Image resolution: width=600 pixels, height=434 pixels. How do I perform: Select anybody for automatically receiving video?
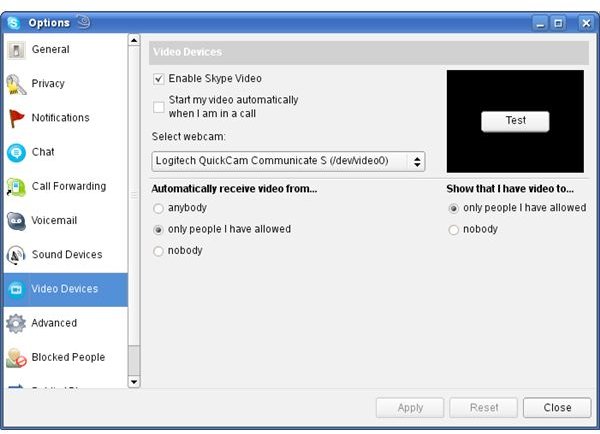(158, 208)
